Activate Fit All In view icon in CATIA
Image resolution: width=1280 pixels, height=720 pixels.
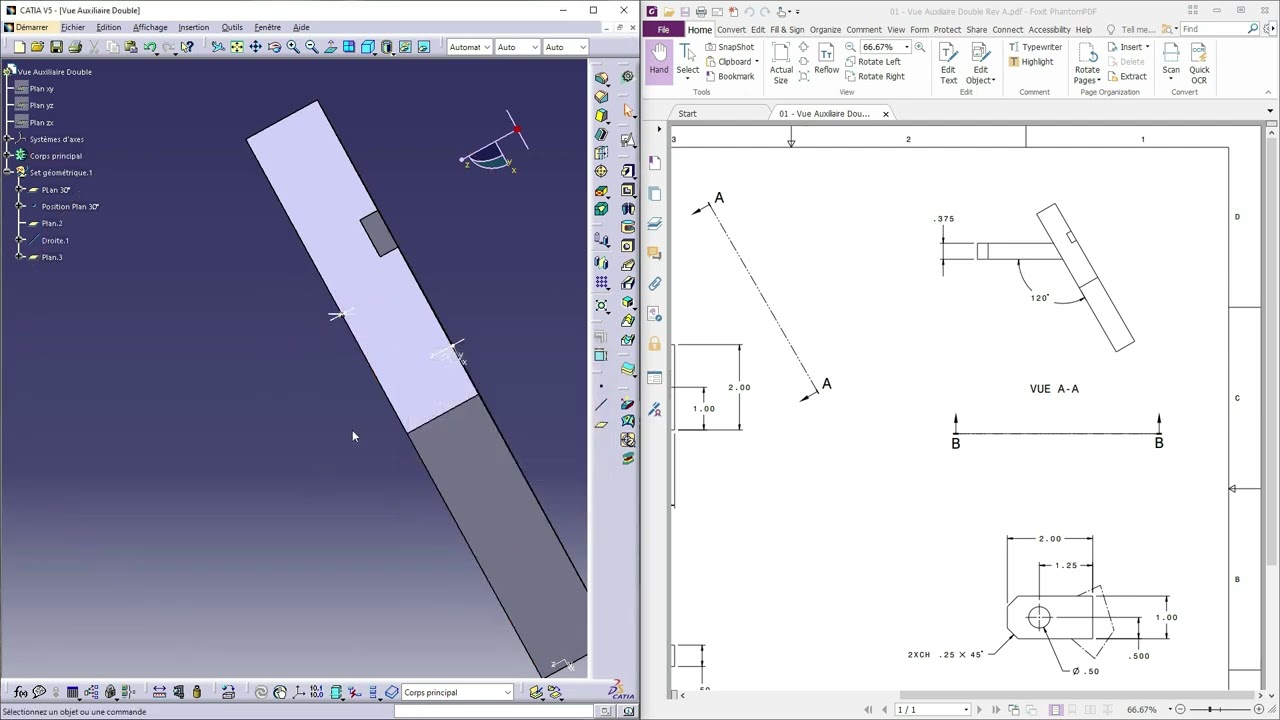pos(237,47)
